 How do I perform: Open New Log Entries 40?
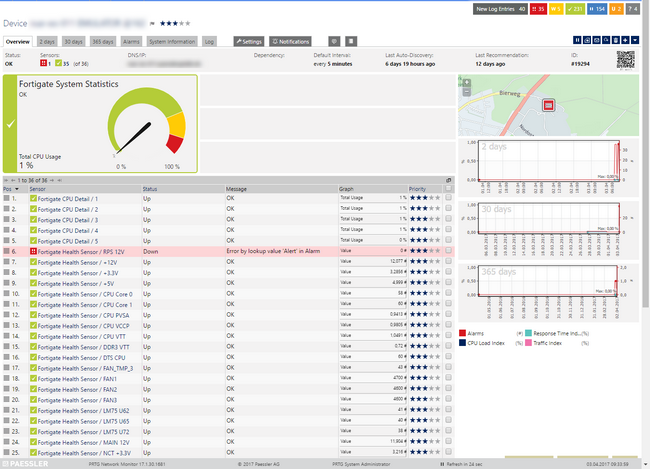pos(500,9)
